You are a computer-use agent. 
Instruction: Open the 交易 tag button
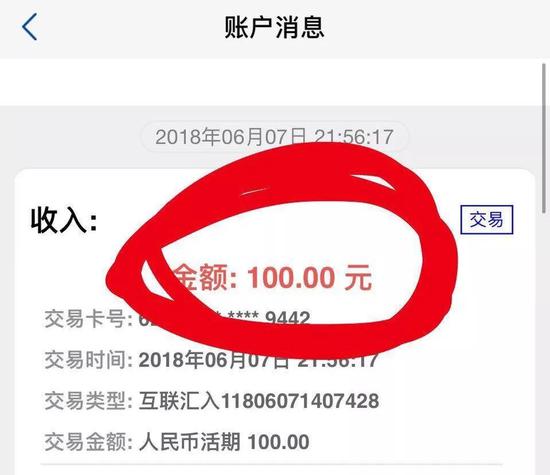click(487, 220)
